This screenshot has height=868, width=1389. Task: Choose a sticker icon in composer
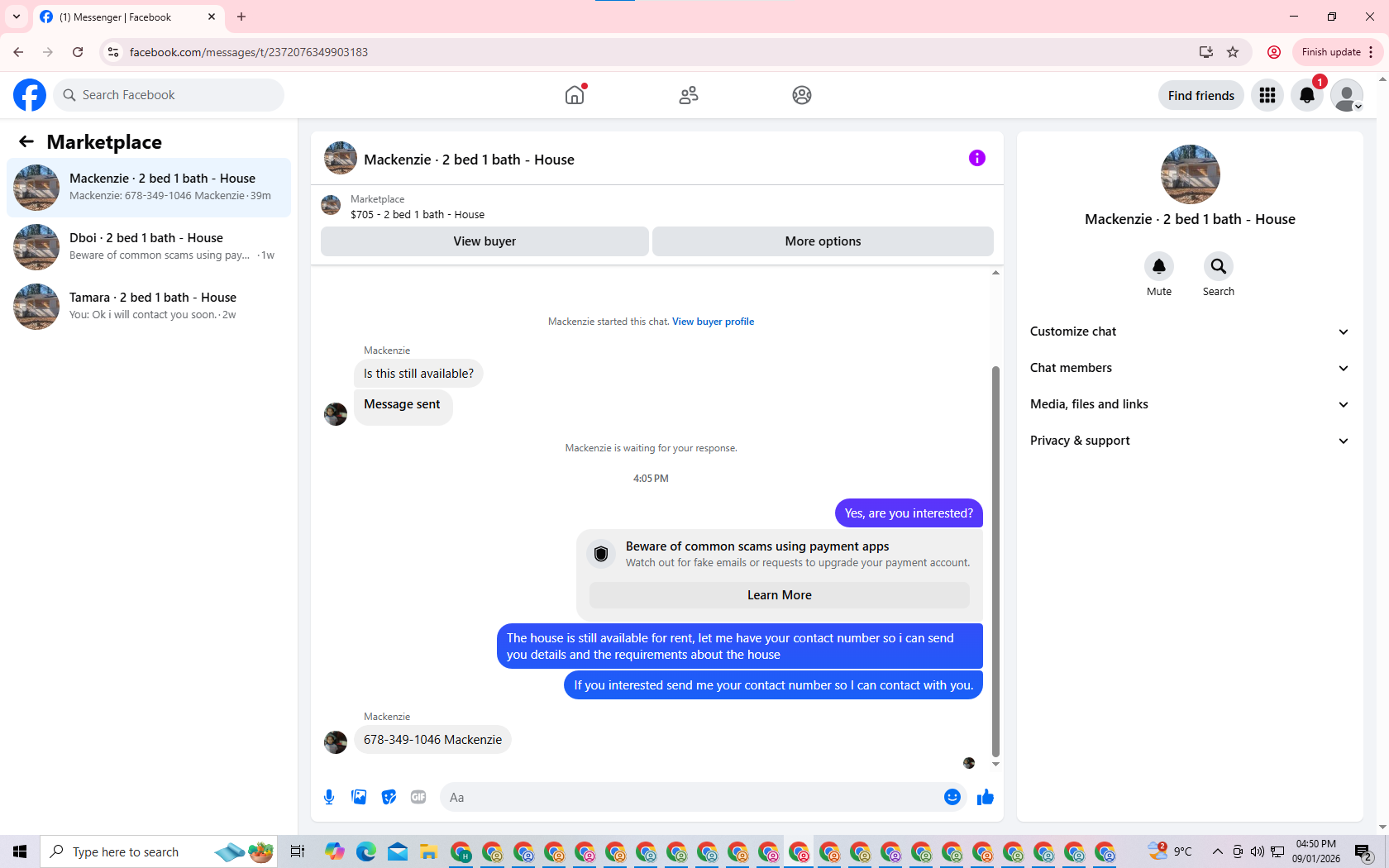[x=389, y=797]
